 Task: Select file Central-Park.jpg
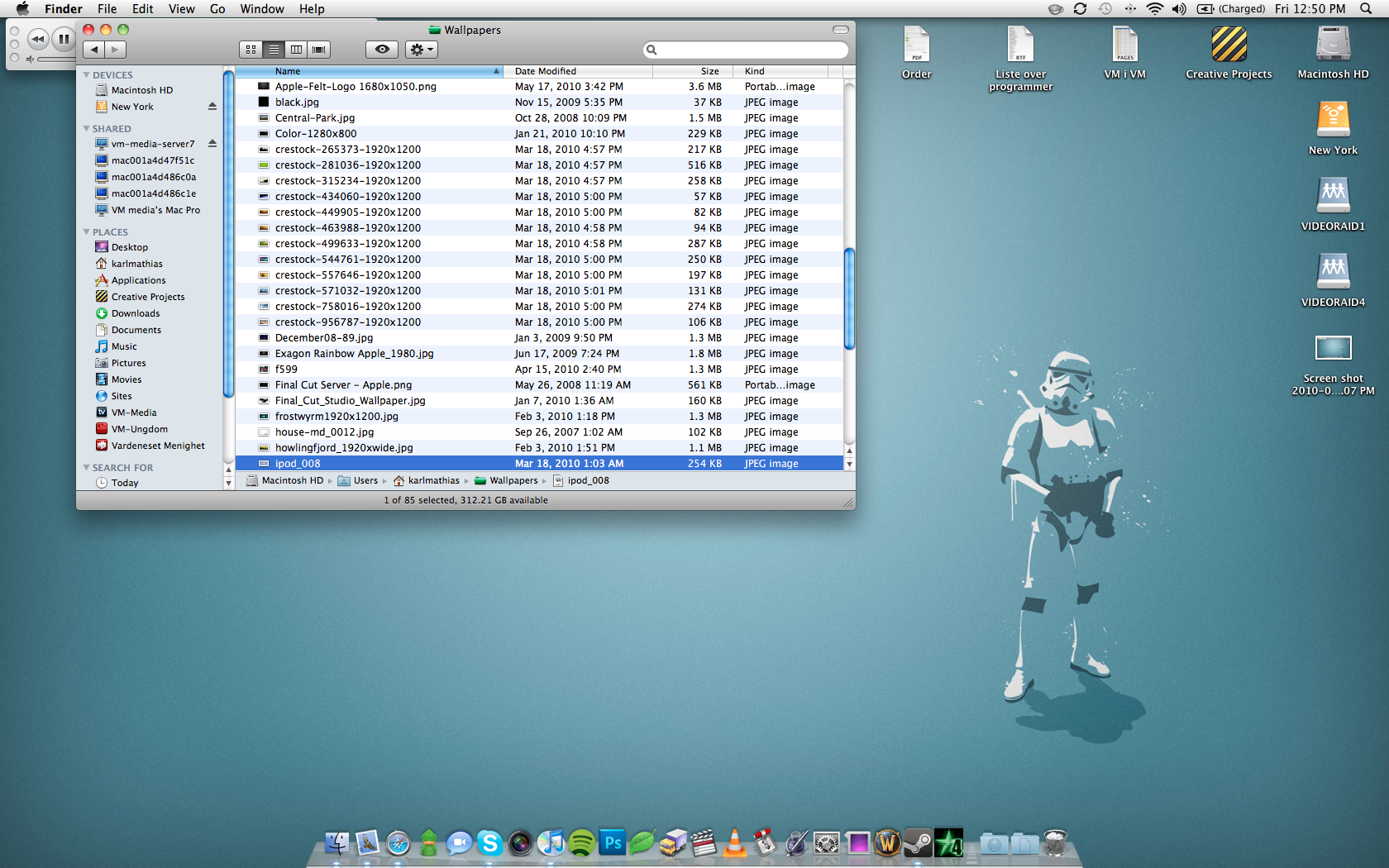tap(539, 118)
